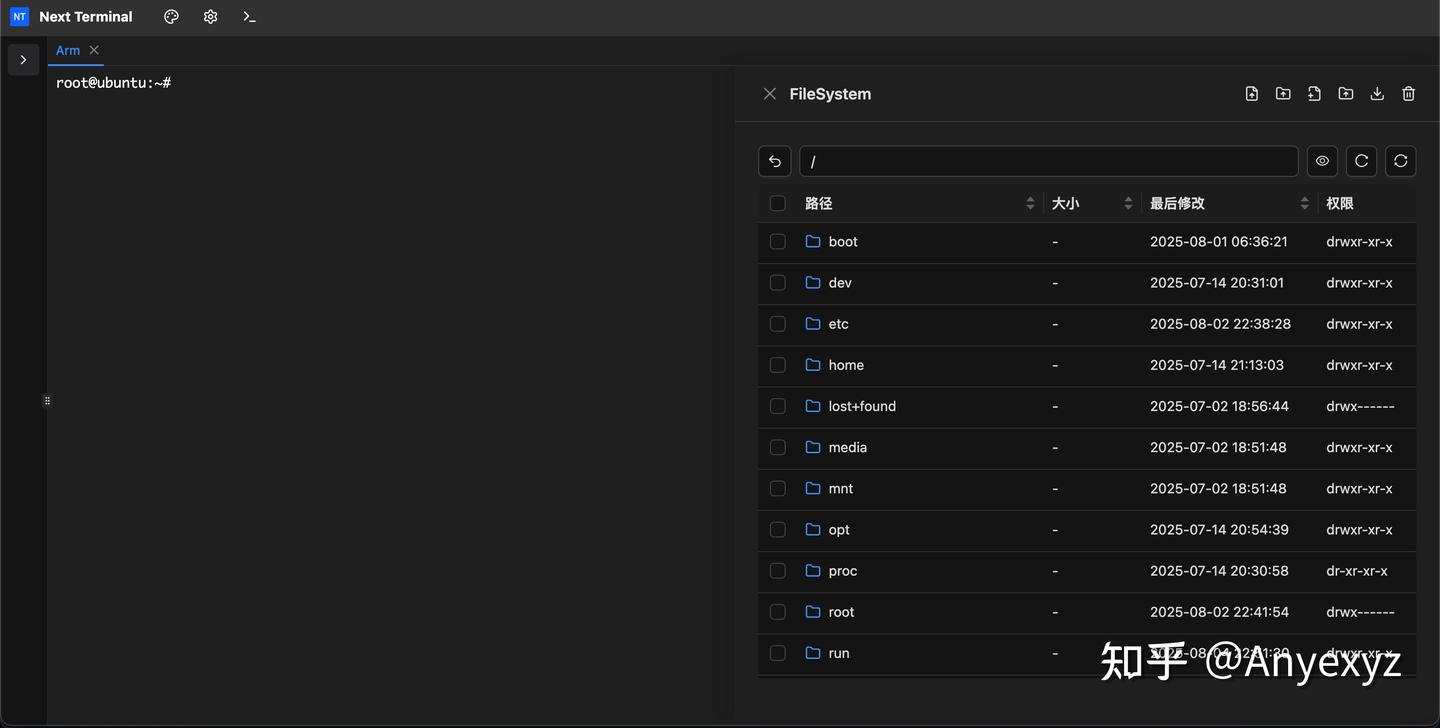
Task: Click the folder icon of proc
Action: coord(813,571)
